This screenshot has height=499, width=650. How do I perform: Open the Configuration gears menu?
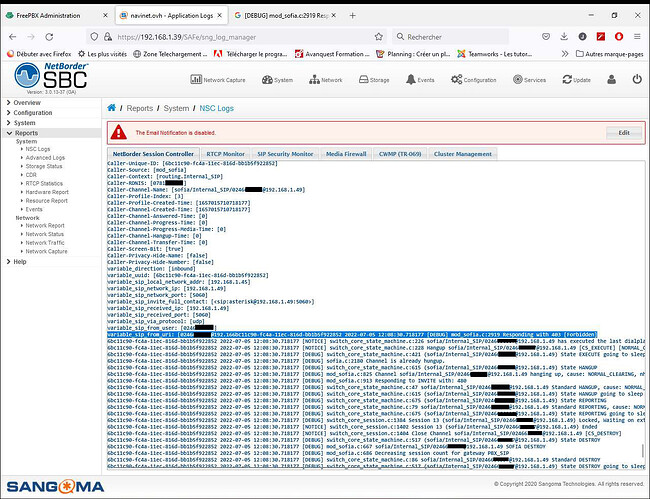click(x=473, y=80)
